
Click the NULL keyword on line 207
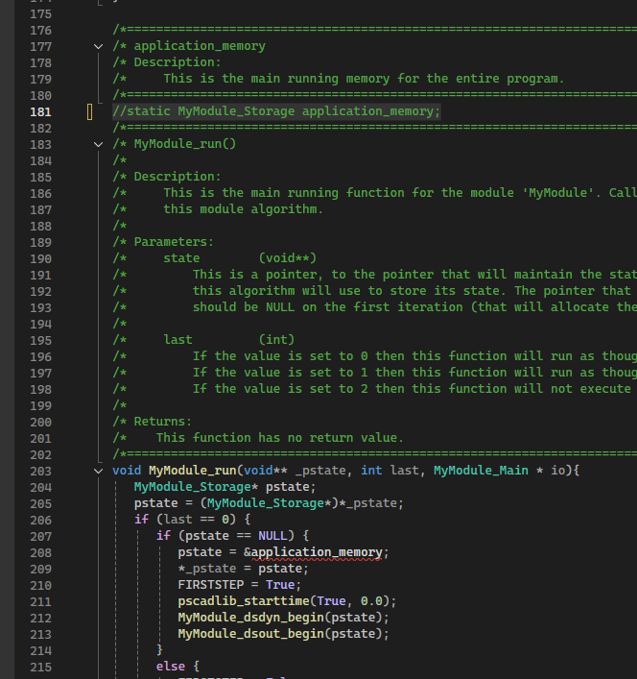(274, 536)
